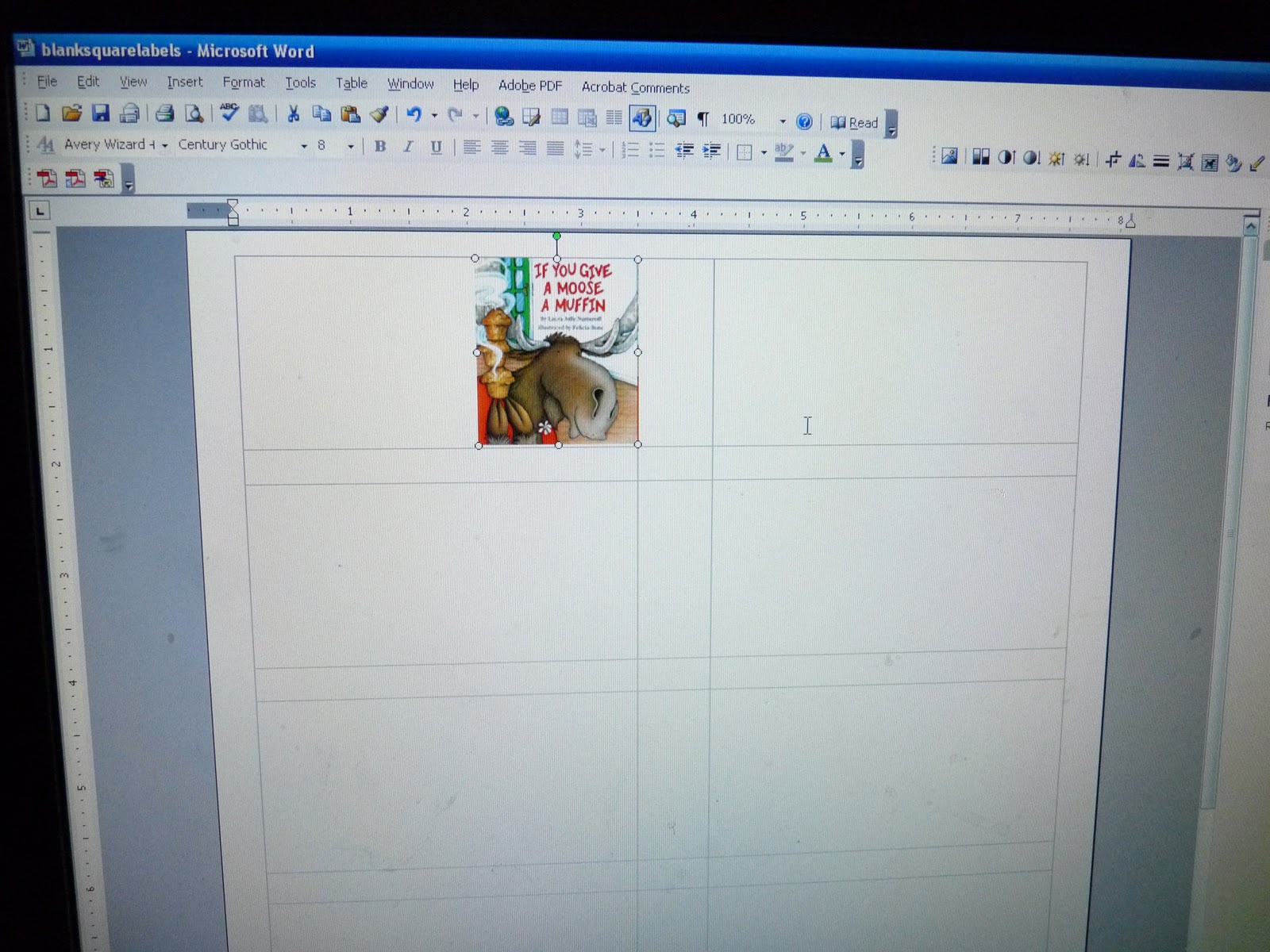
Task: Open the Tables and Borders toolbar
Action: pyautogui.click(x=531, y=118)
